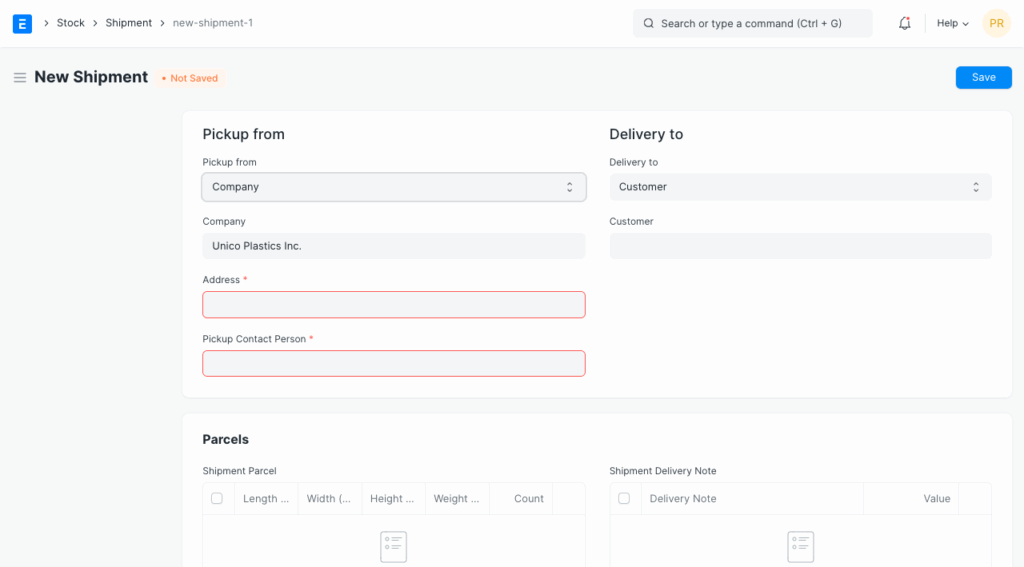Open the PR user avatar menu
The width and height of the screenshot is (1024, 567).
[996, 23]
